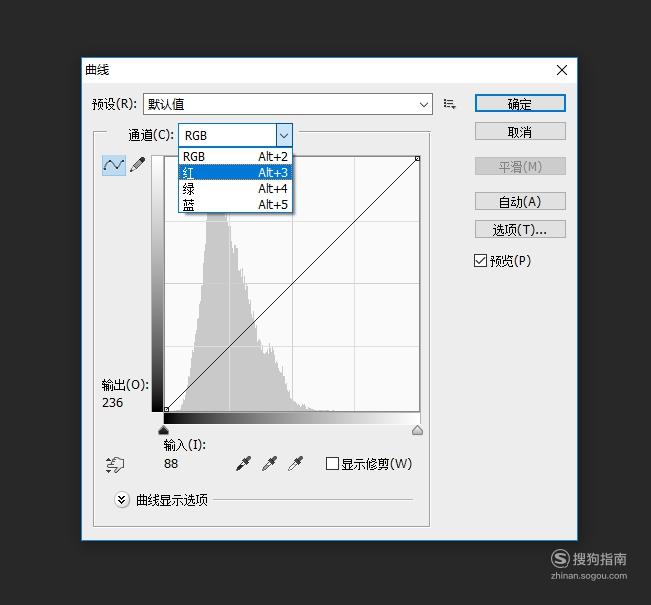Viewport: 651px width, 605px height.
Task: Choose the 蓝 channel option
Action: (235, 204)
